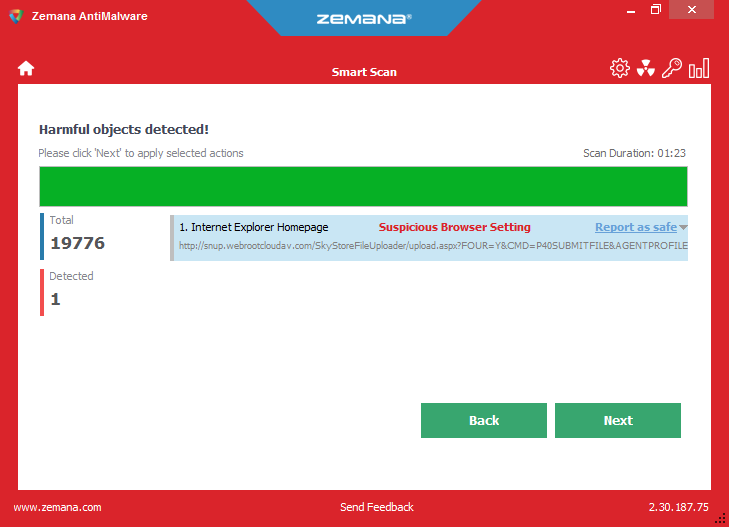Click Send Feedback link

point(377,507)
